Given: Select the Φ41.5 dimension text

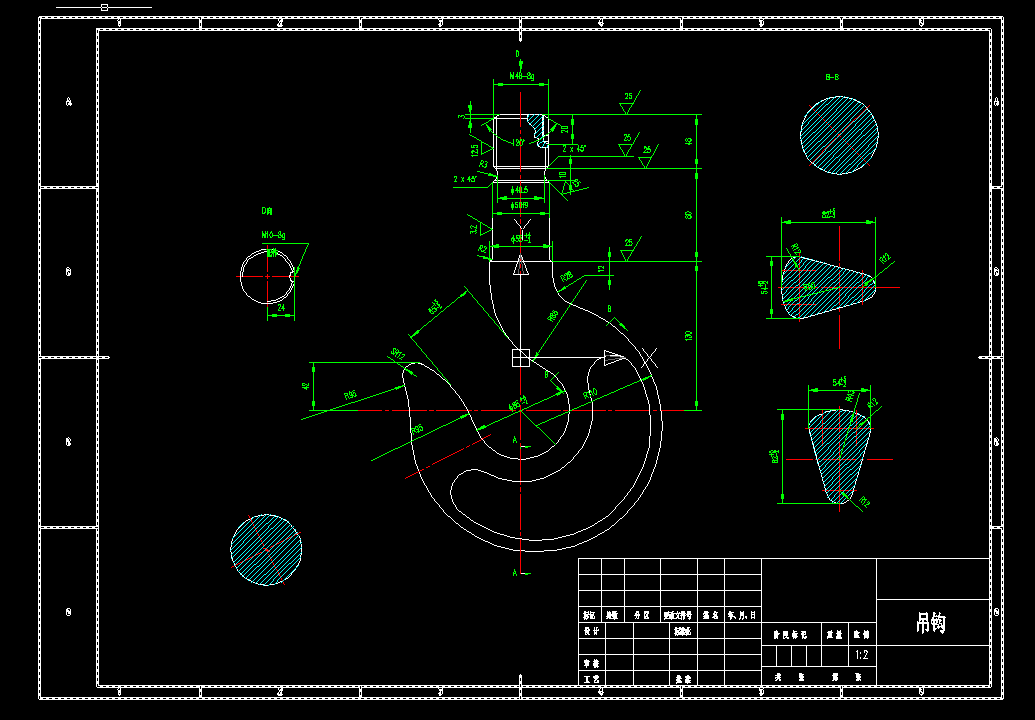Looking at the screenshot, I should click(x=520, y=190).
